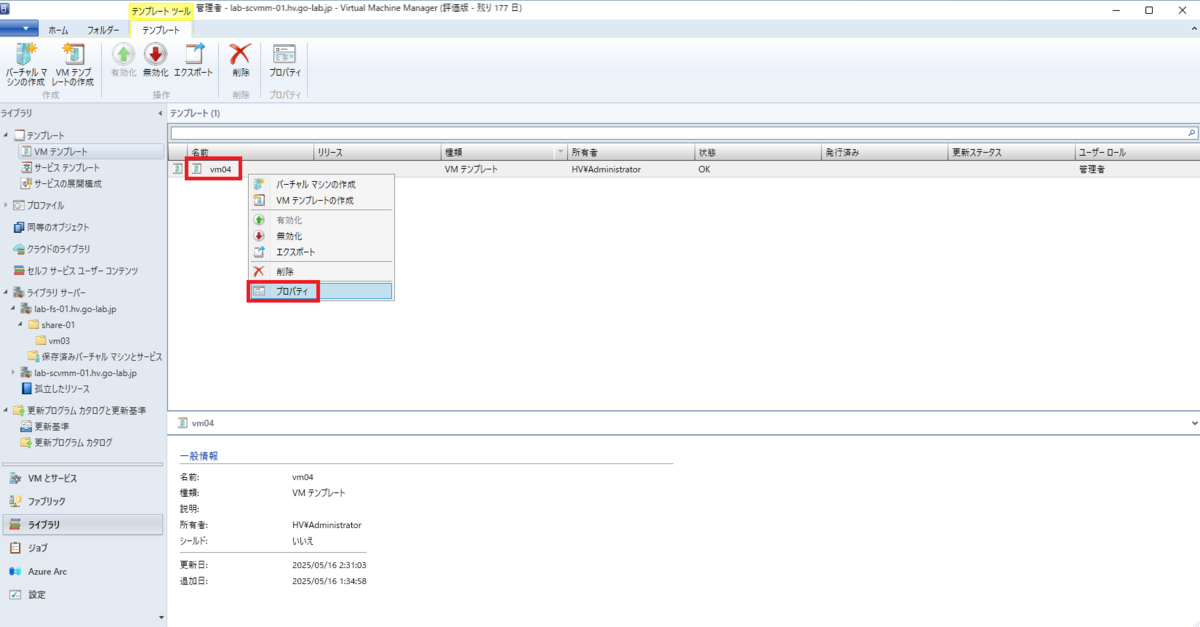Collapse the ライブラリ サーバー node

[6, 292]
